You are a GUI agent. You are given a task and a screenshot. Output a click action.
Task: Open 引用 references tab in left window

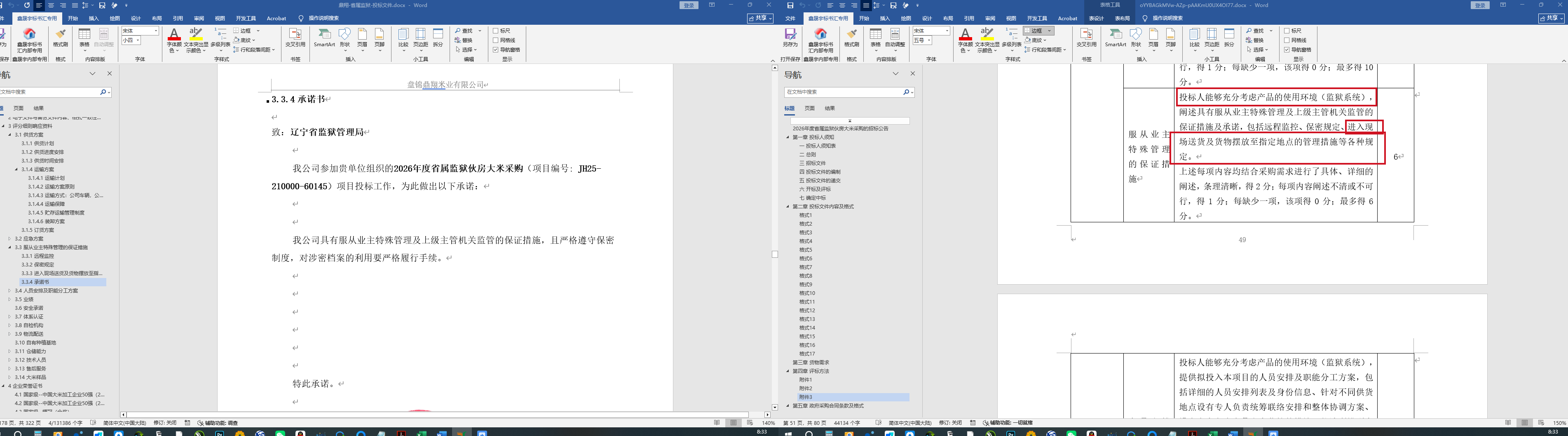(178, 19)
